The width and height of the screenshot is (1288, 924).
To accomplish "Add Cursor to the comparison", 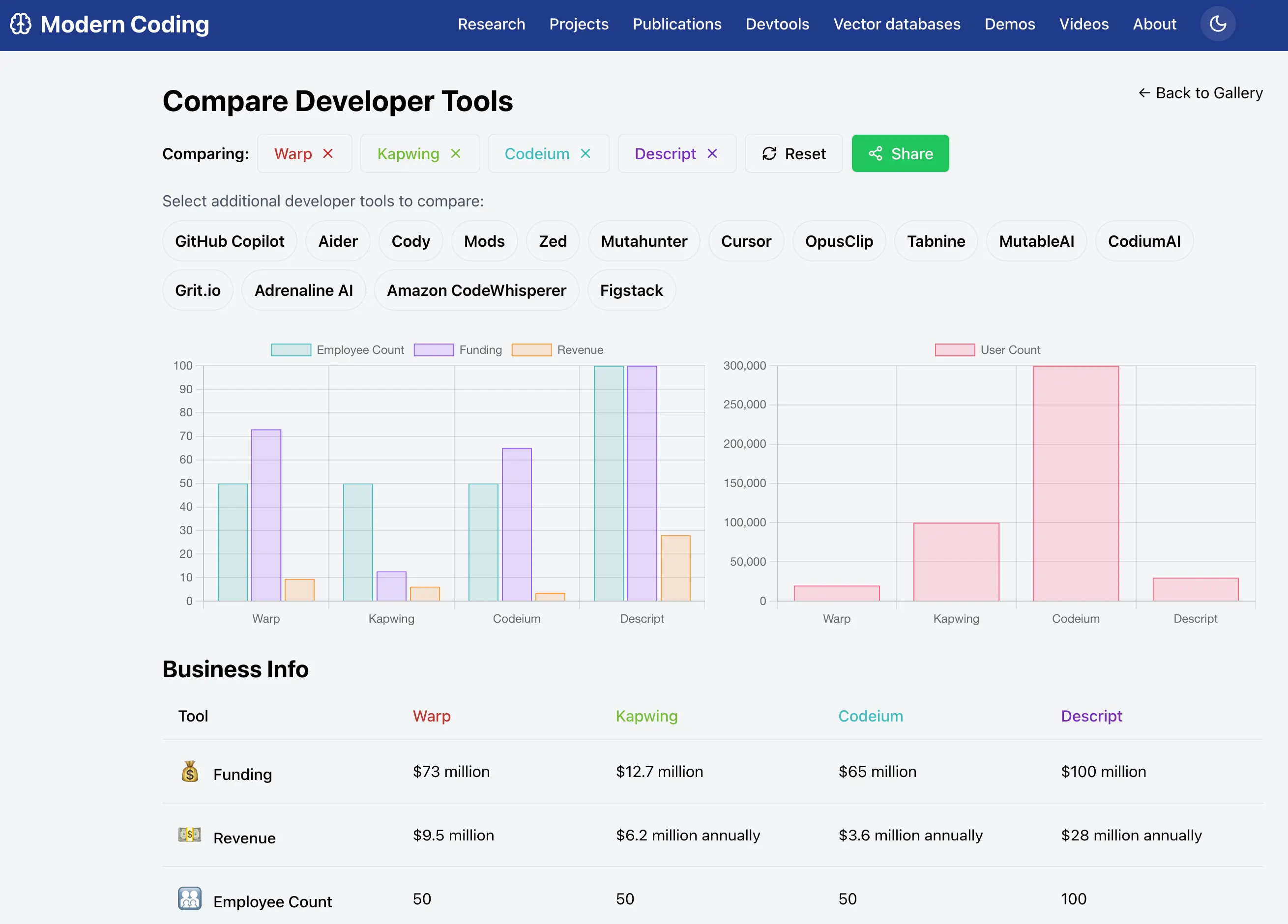I will pos(746,241).
